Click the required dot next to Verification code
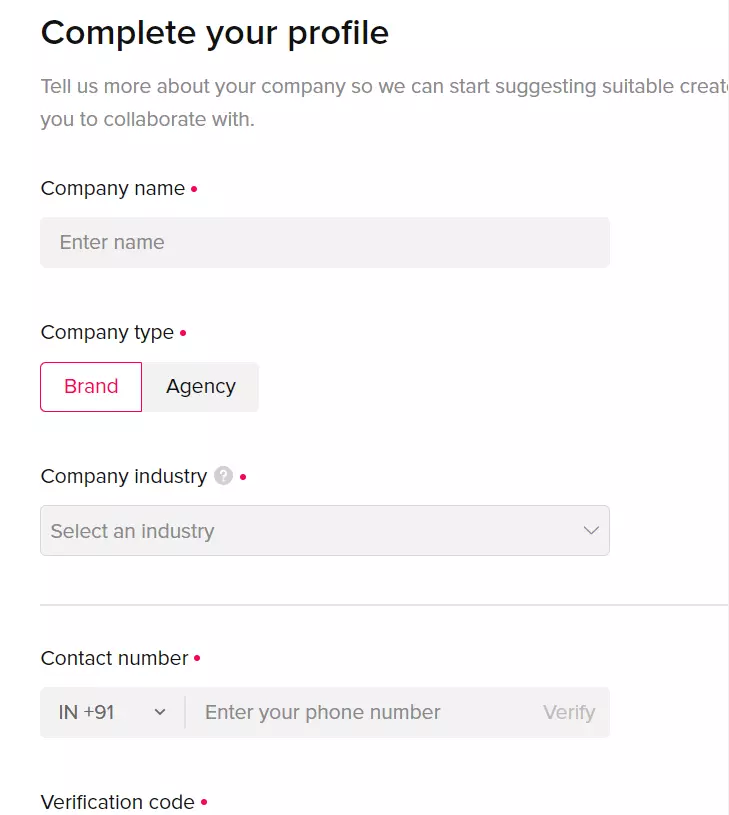 [x=204, y=803]
